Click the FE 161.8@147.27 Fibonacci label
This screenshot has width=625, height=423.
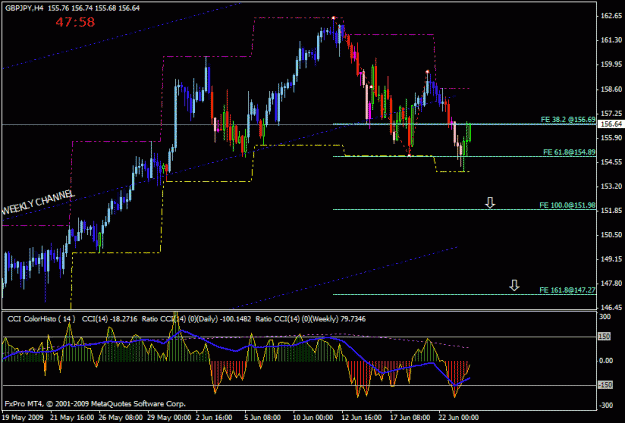tap(567, 290)
